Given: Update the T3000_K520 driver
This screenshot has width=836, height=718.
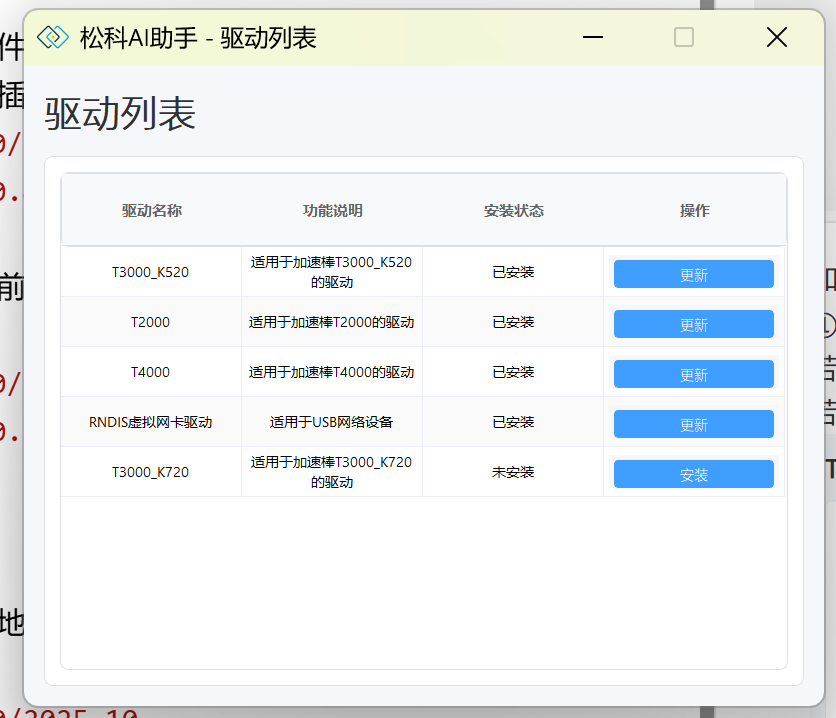Looking at the screenshot, I should (693, 275).
